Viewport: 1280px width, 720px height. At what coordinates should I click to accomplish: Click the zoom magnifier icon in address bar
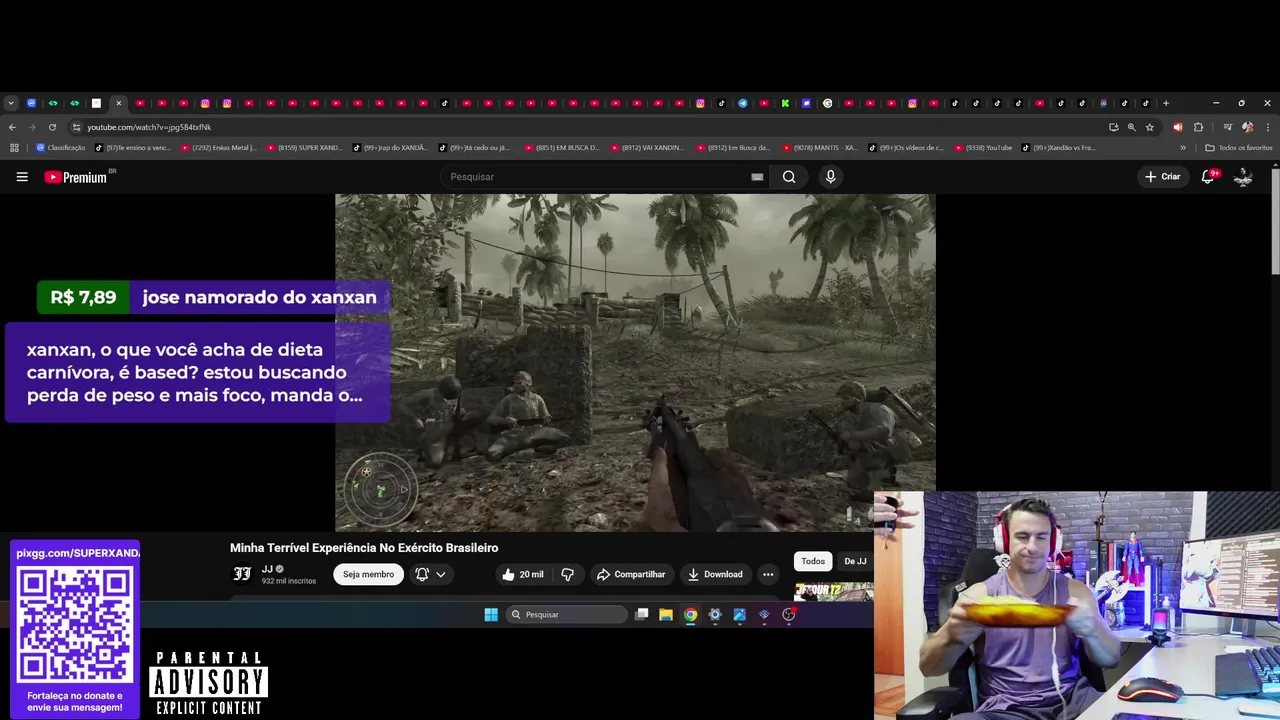[x=1131, y=127]
